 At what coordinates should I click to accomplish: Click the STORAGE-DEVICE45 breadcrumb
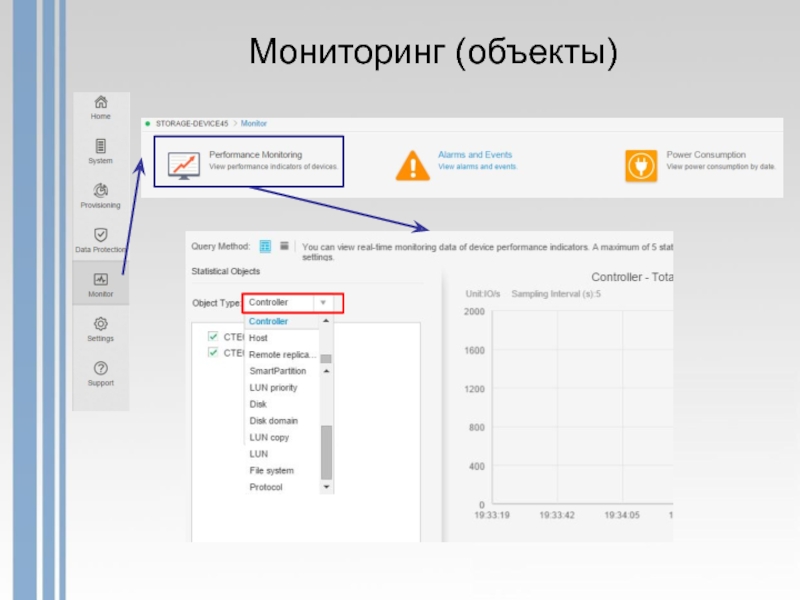tap(192, 123)
